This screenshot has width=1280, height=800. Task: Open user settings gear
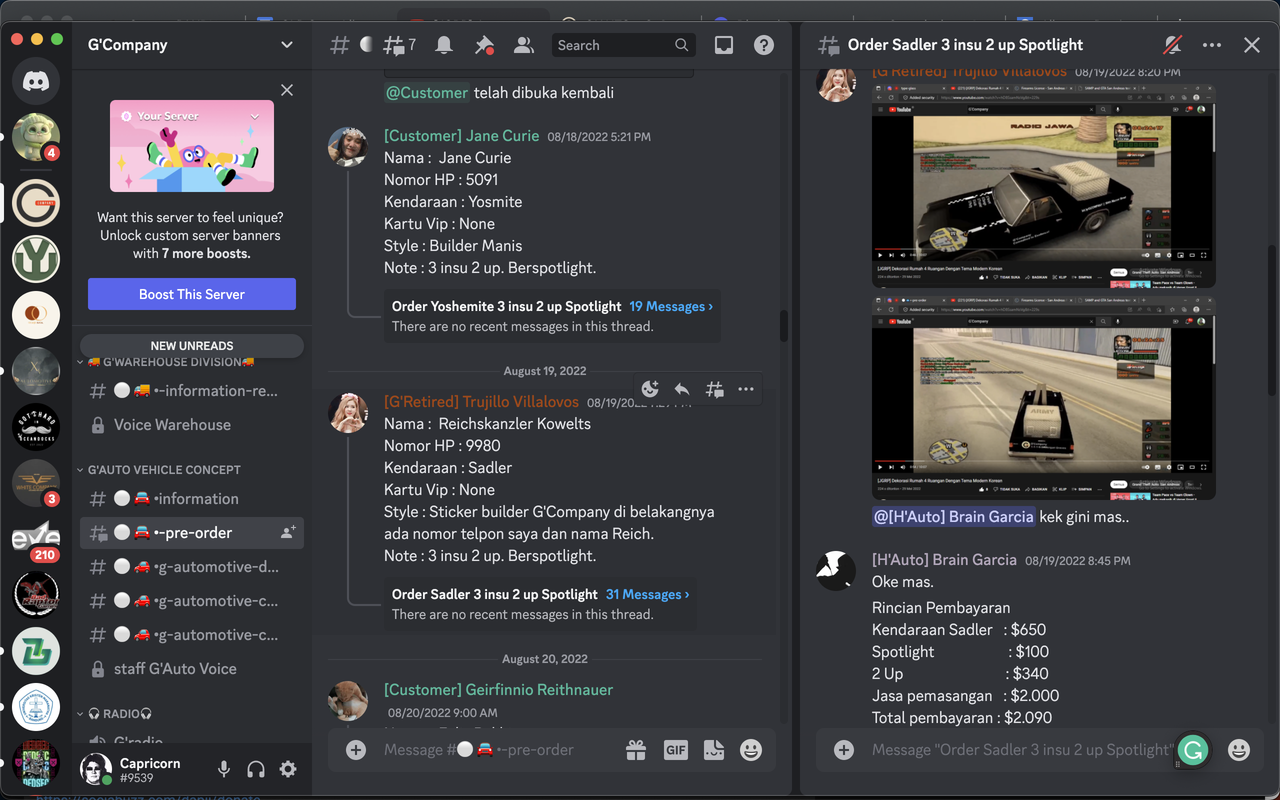(x=288, y=769)
